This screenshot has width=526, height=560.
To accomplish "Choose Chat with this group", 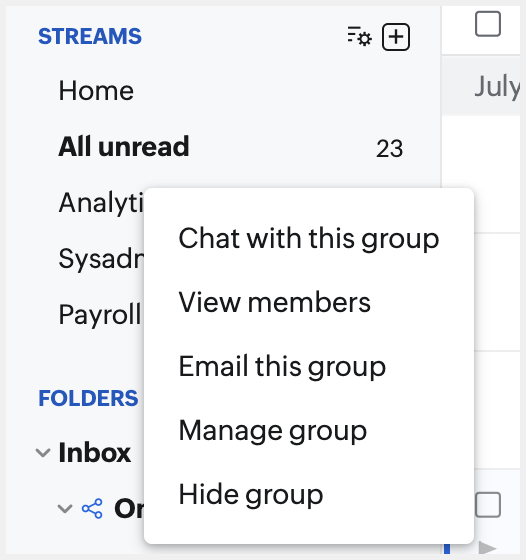I will tap(309, 239).
